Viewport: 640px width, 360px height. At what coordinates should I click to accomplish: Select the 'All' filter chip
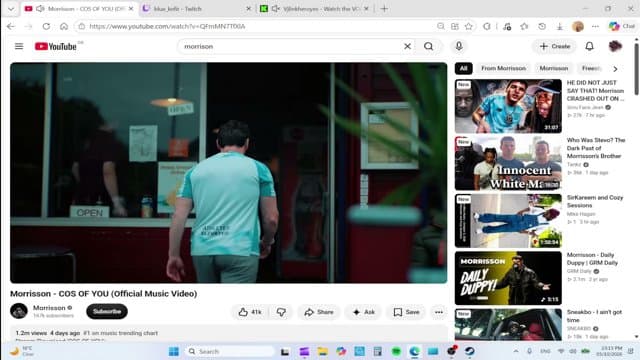(463, 68)
